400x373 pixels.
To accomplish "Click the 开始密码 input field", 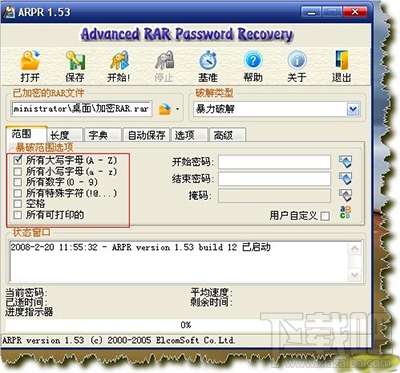I will [x=274, y=162].
